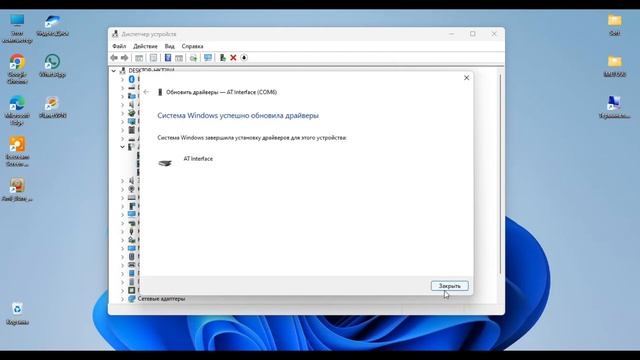Collapse the expanded category chevron in the device tree

(x=122, y=147)
